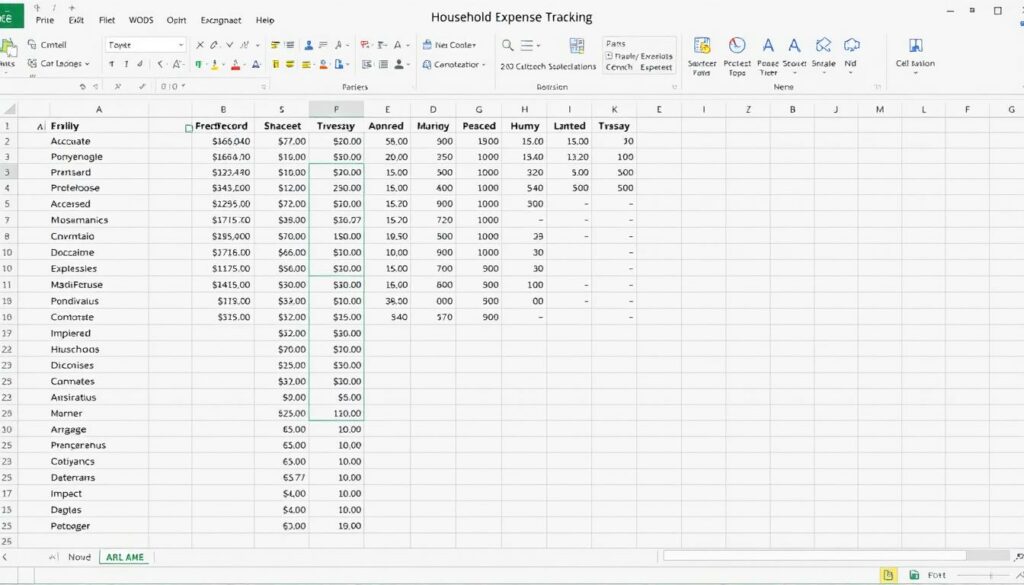Click the Espeteet button in the Pans box
Viewport: 1024px width, 585px height.
[x=656, y=67]
